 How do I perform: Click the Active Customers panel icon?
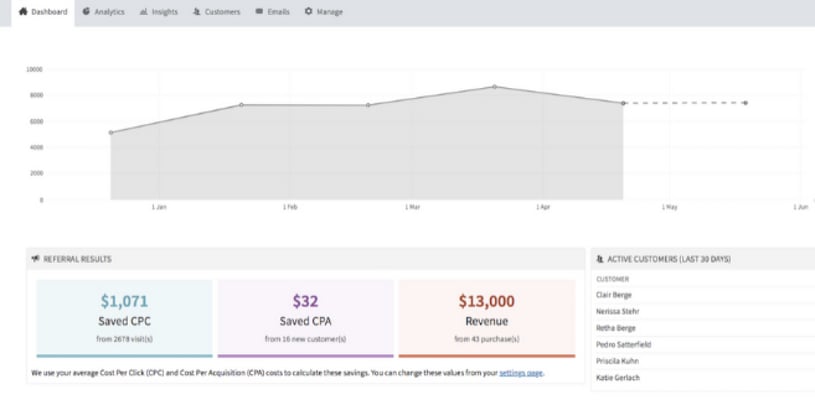pos(600,259)
